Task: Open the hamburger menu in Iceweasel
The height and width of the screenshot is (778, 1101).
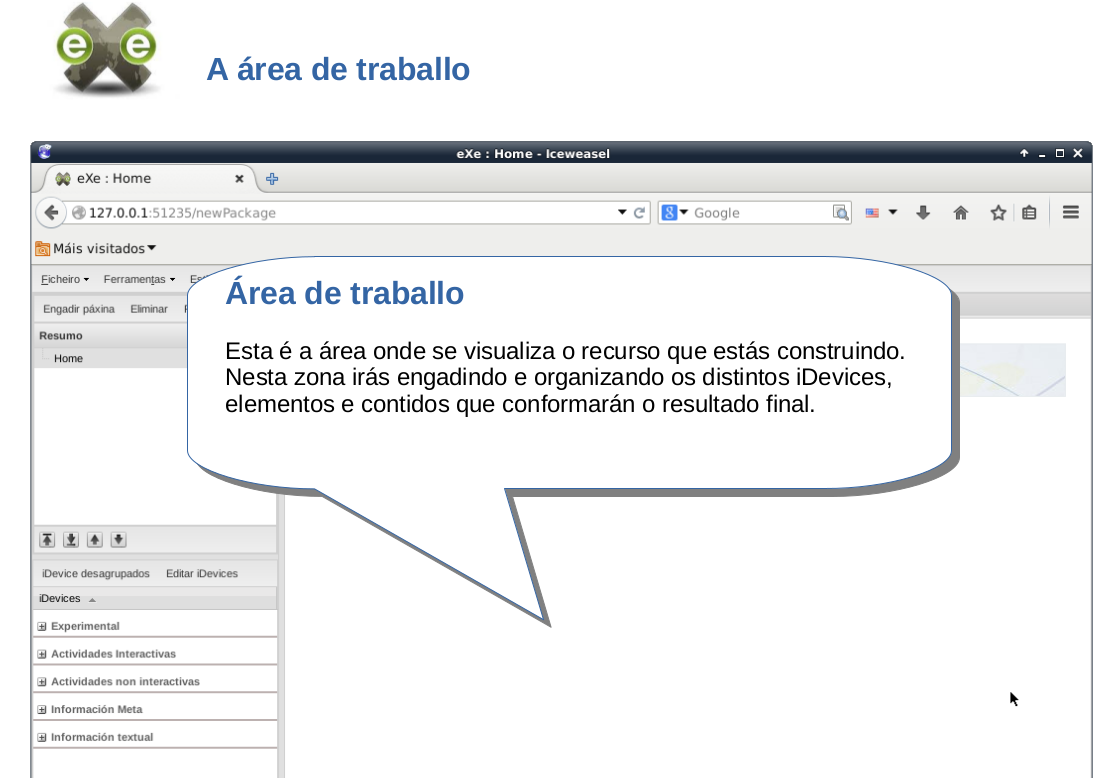Action: 1071,213
